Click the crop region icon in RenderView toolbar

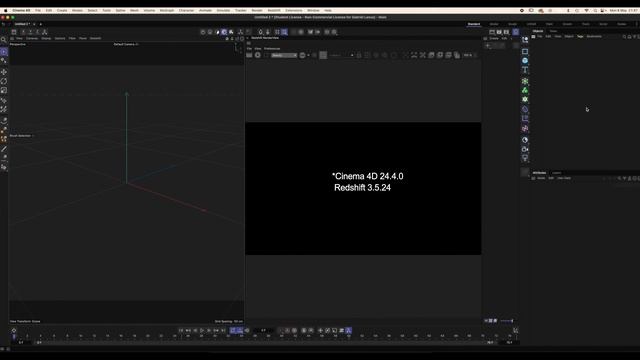coord(414,55)
